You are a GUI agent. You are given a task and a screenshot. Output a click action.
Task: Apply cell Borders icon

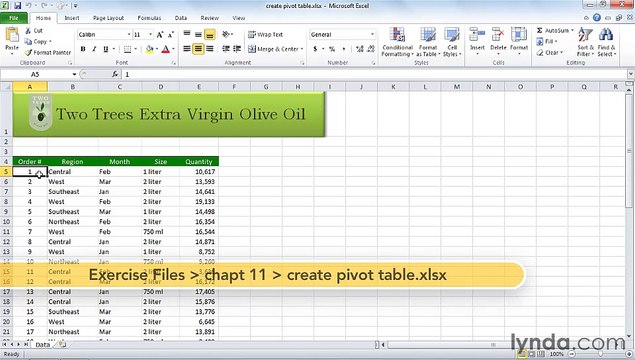coord(127,49)
